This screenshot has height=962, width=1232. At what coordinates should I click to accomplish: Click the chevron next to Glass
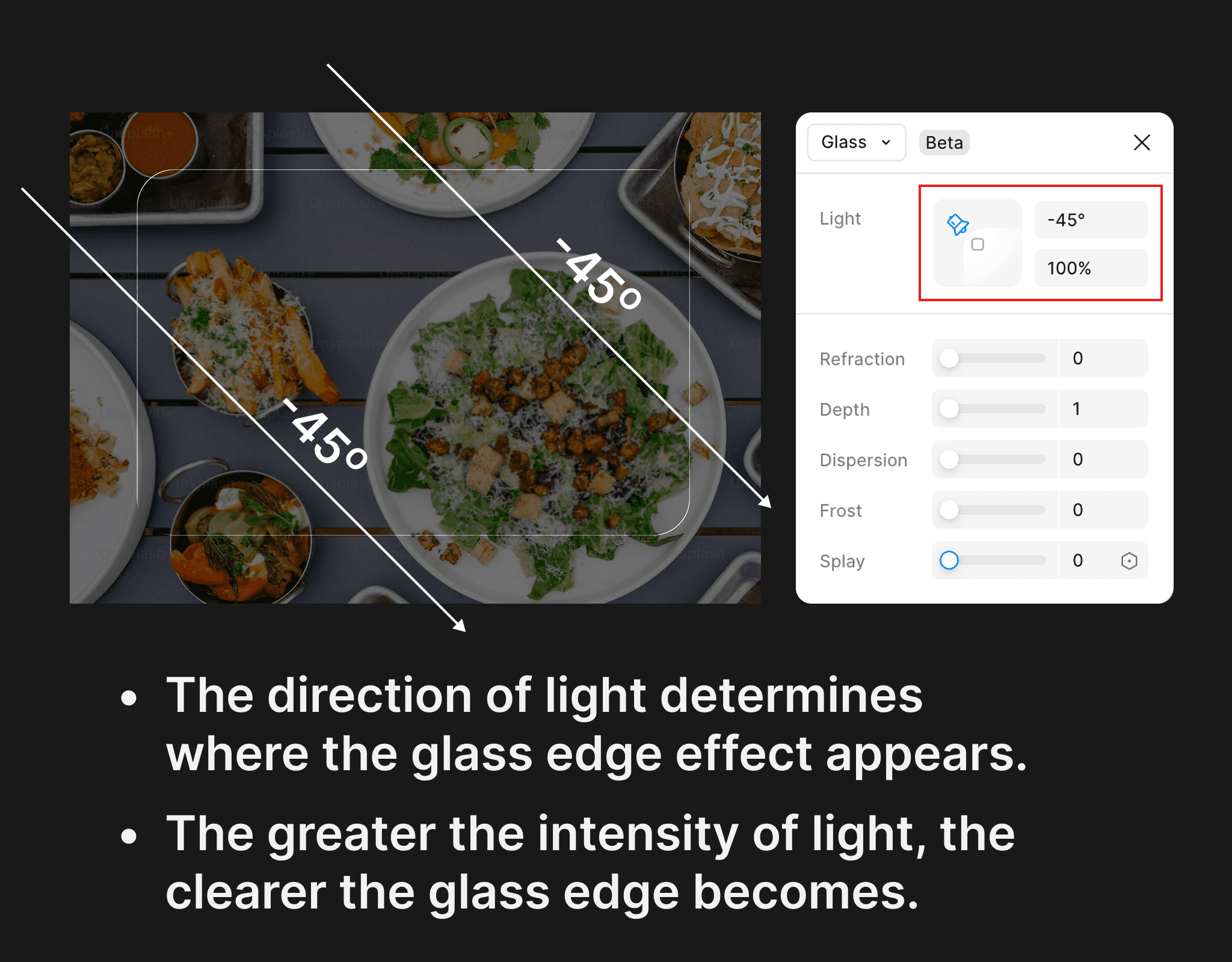point(886,142)
